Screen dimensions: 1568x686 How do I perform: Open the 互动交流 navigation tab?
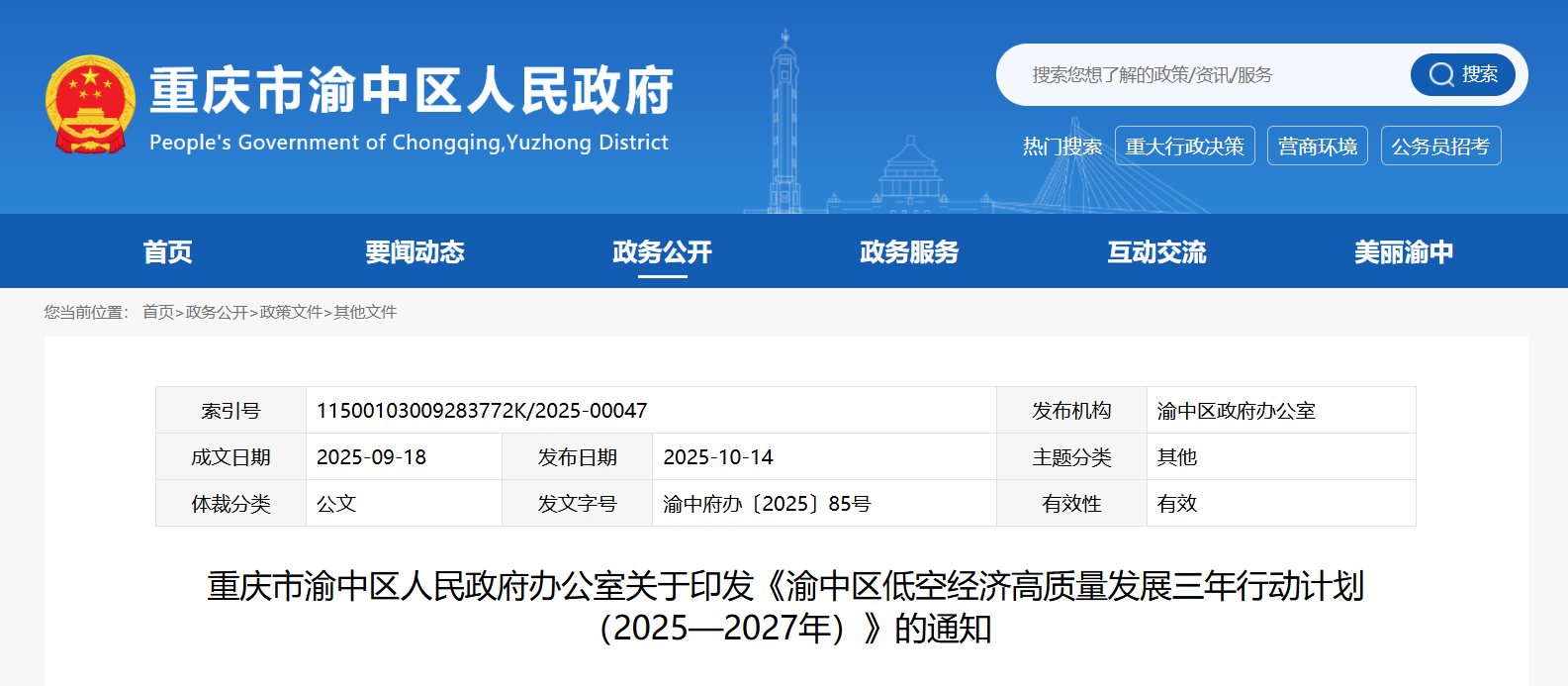point(1156,252)
